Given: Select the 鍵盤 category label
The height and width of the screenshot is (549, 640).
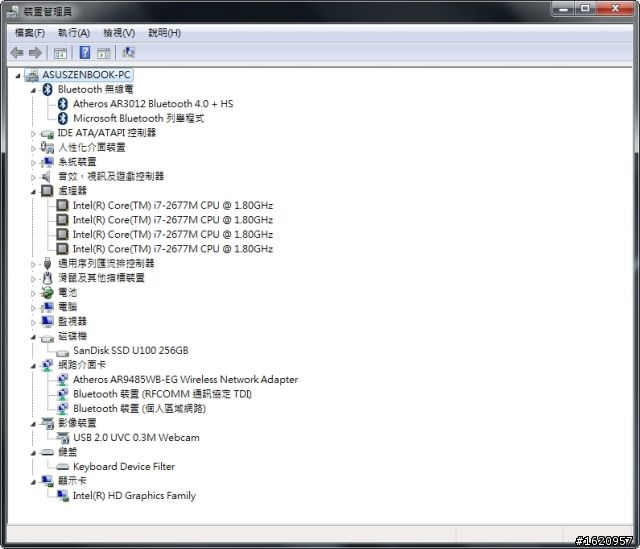Looking at the screenshot, I should tap(67, 452).
